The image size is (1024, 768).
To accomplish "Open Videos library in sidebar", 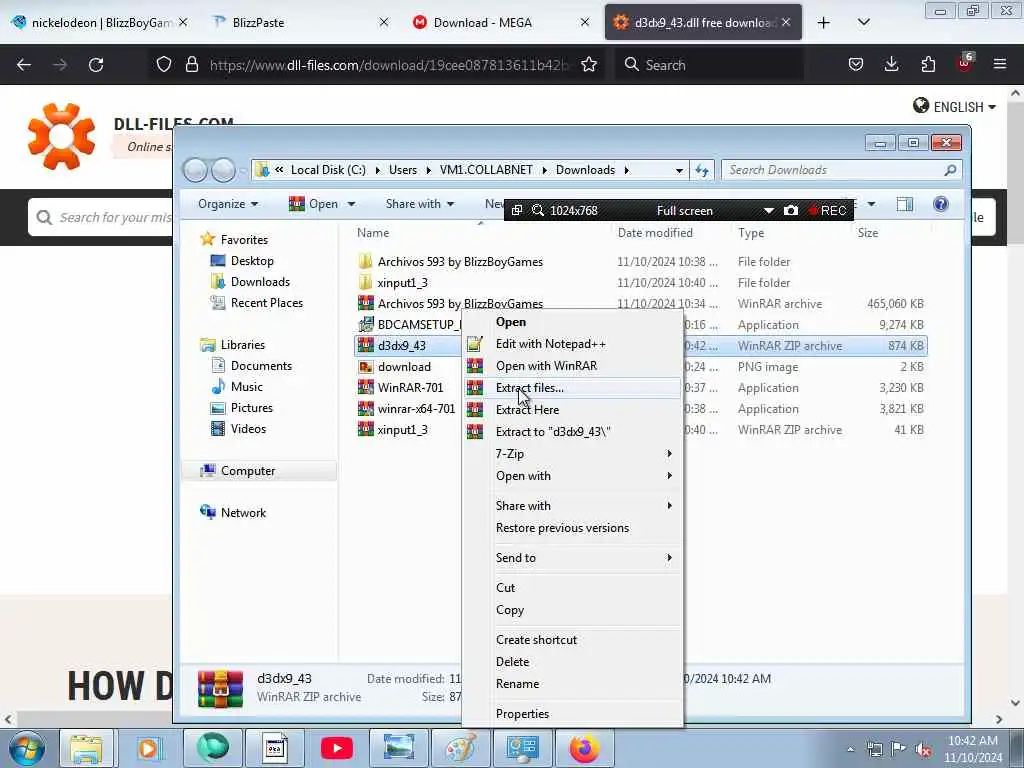I will (248, 429).
